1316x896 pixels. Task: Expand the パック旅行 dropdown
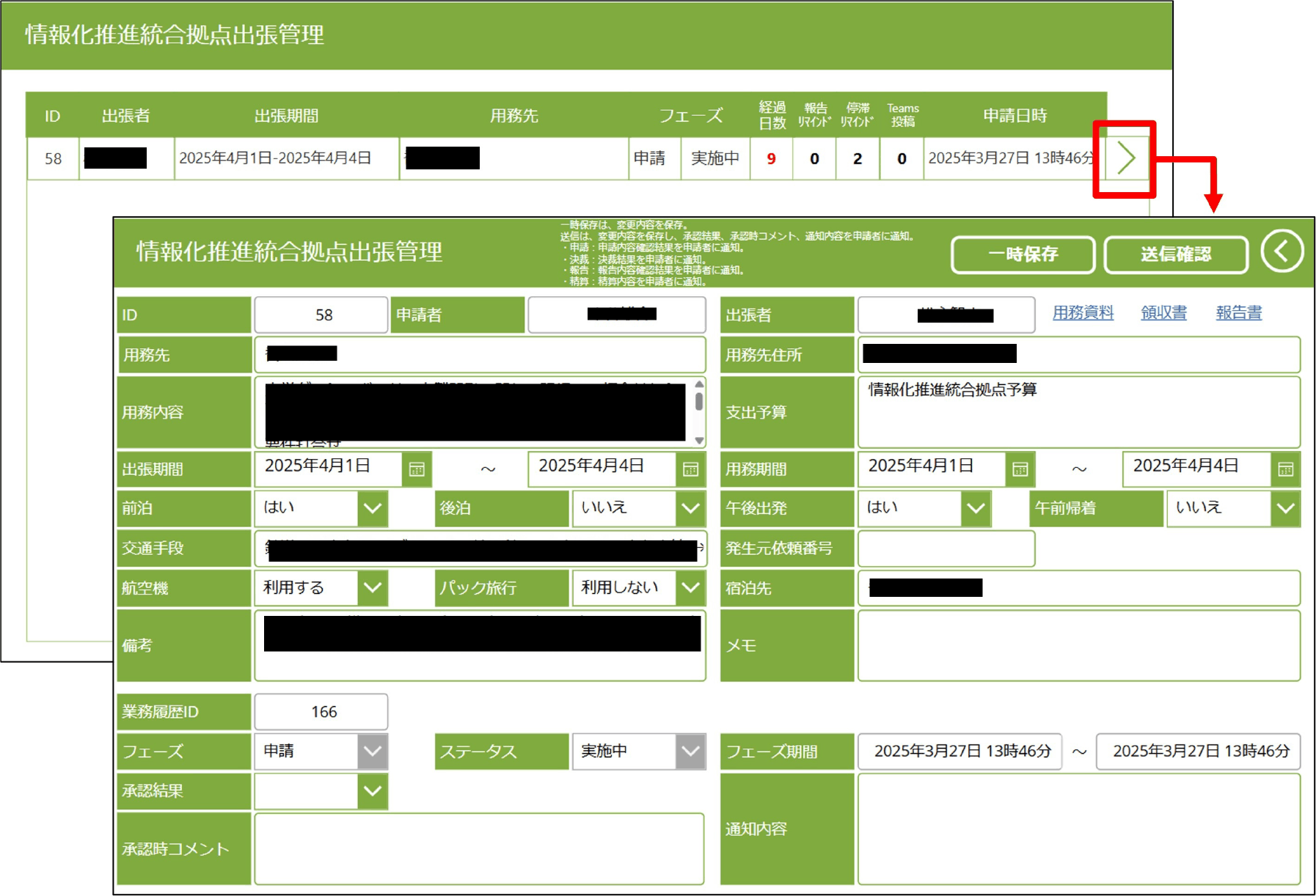[x=690, y=587]
